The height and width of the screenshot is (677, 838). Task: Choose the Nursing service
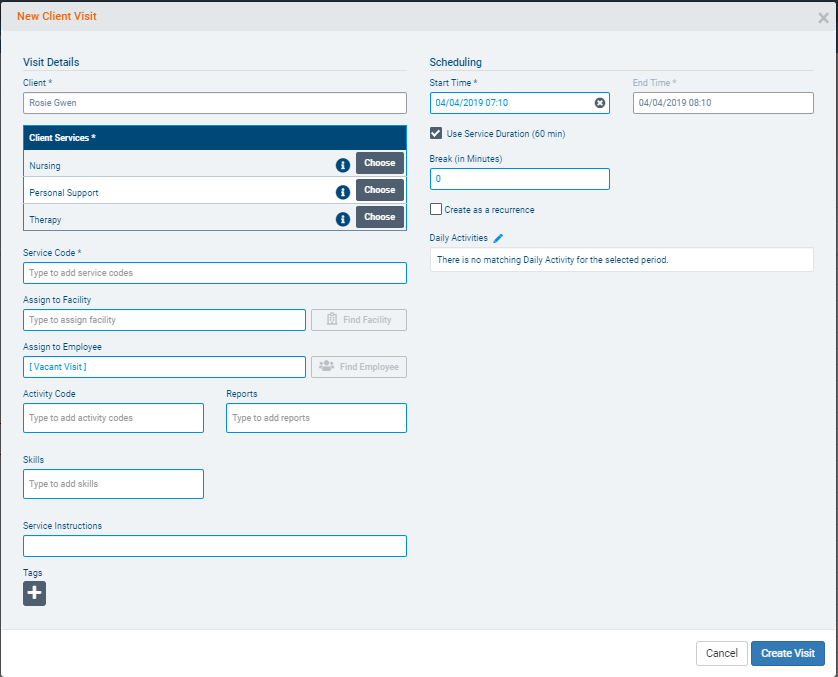click(x=379, y=163)
